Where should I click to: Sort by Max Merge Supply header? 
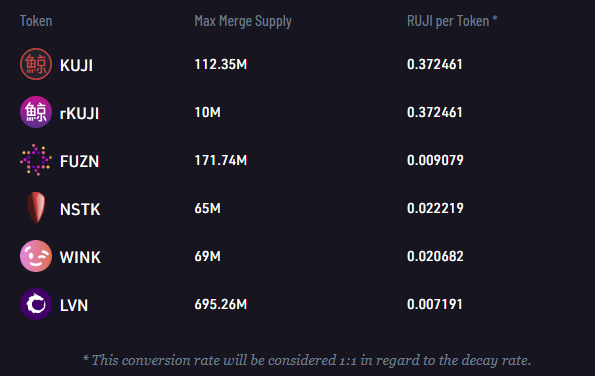[x=243, y=21]
